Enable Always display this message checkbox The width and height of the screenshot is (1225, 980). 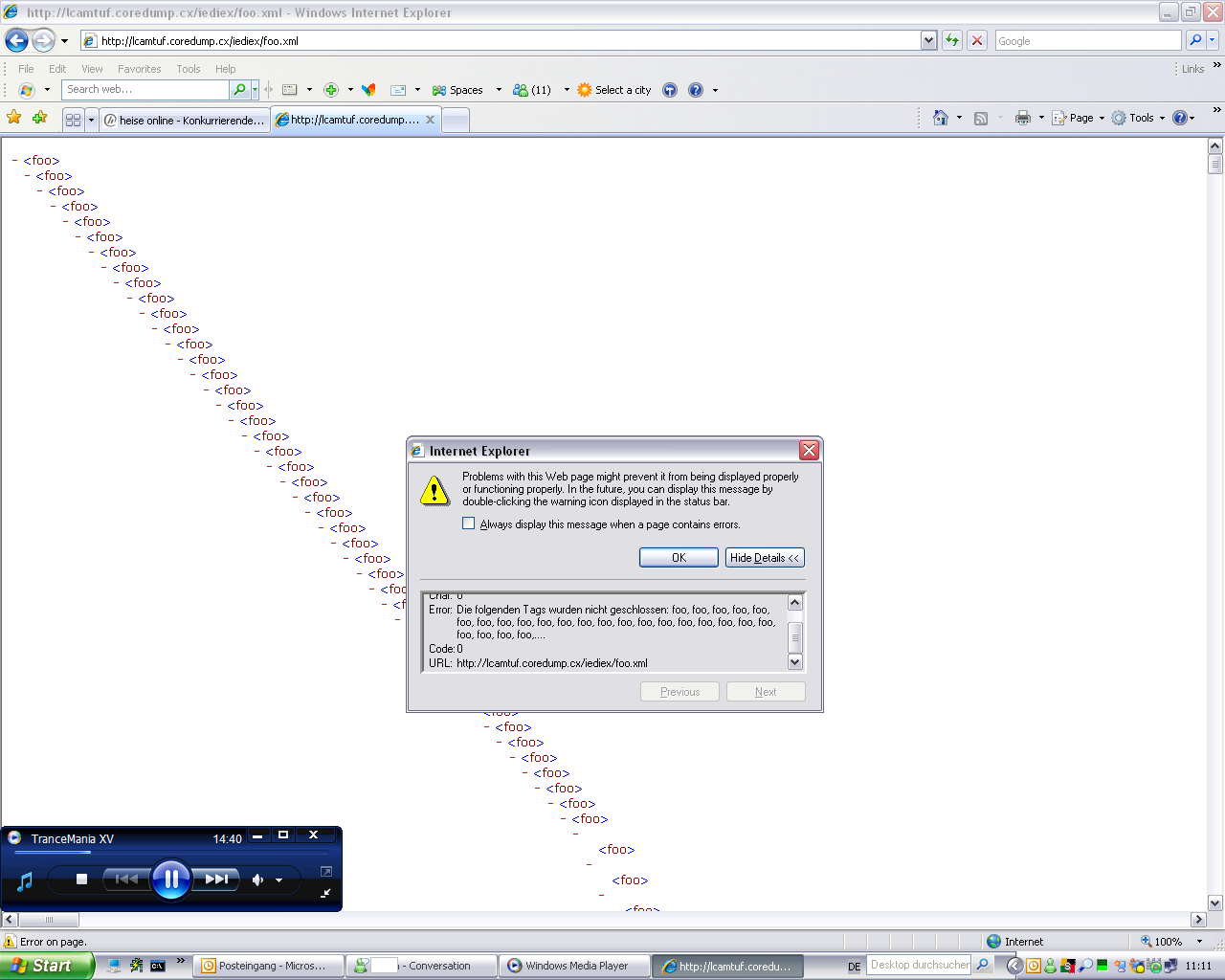click(469, 523)
